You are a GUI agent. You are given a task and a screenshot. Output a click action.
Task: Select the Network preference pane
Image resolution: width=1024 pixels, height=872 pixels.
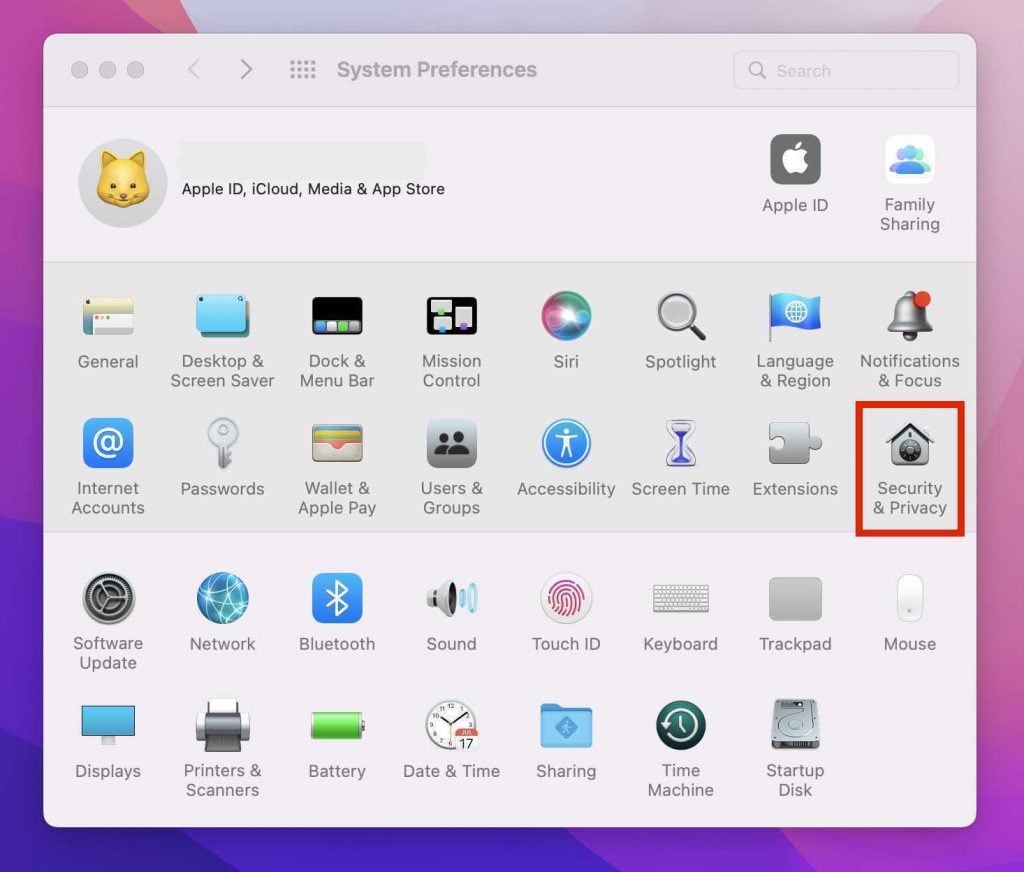[x=222, y=599]
